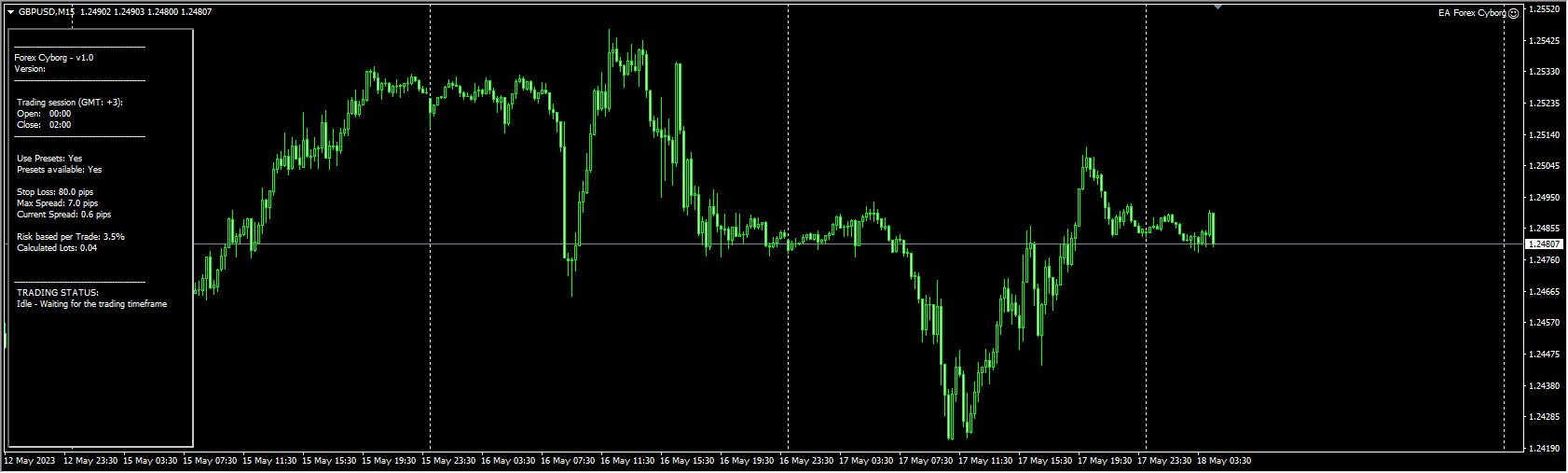This screenshot has height=473, width=1568.
Task: Click time axis label 16 May 11:30
Action: tap(627, 461)
